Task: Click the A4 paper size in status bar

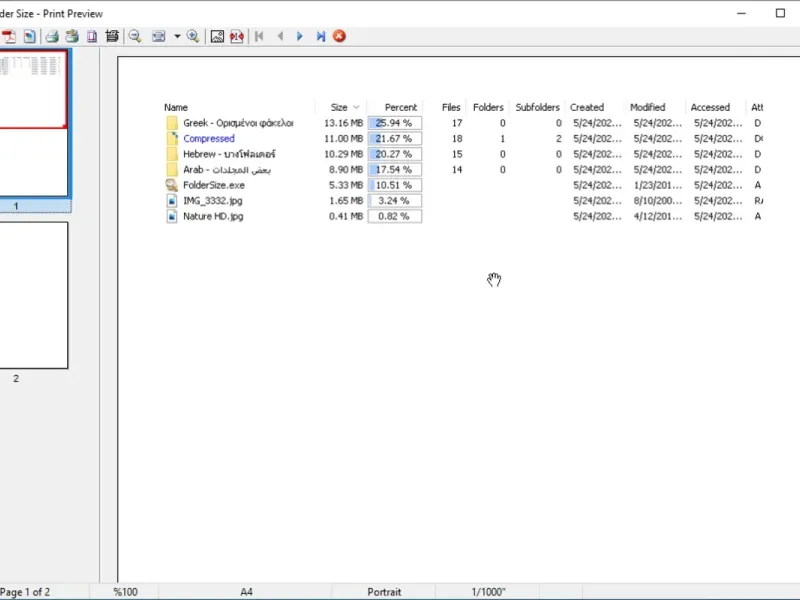Action: pos(247,592)
